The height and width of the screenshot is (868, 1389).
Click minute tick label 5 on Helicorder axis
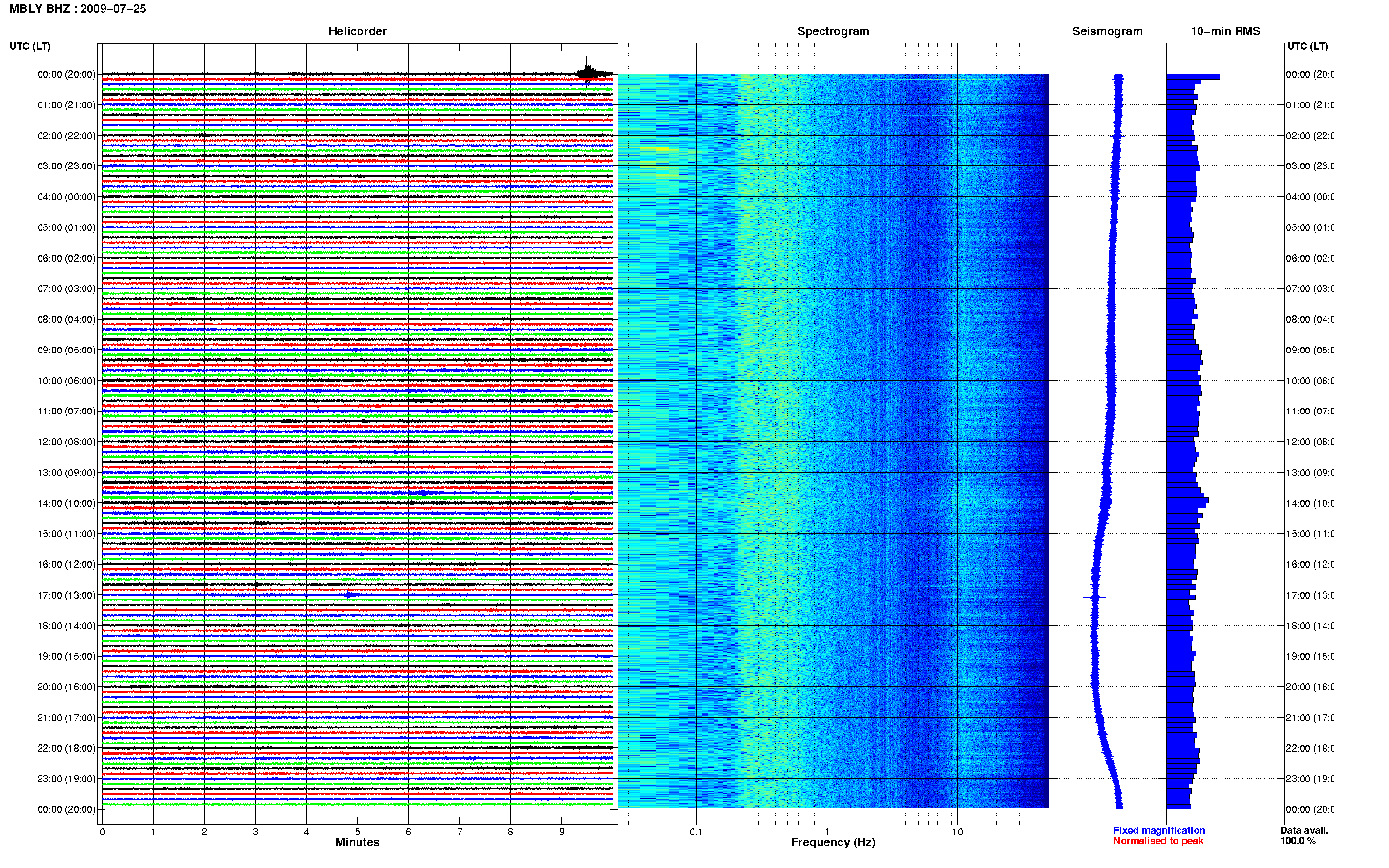[x=357, y=832]
